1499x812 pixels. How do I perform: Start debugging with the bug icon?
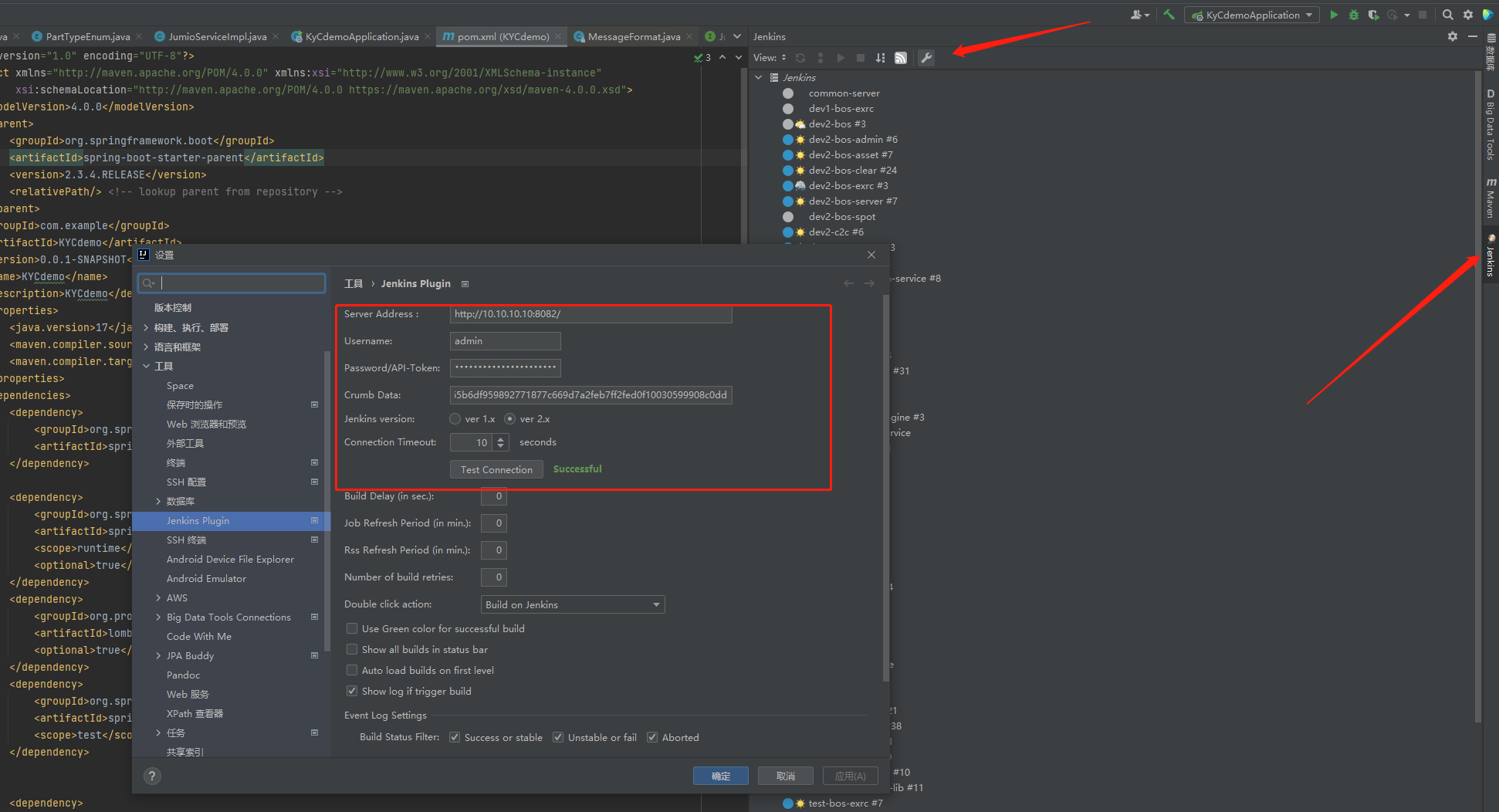(1354, 15)
